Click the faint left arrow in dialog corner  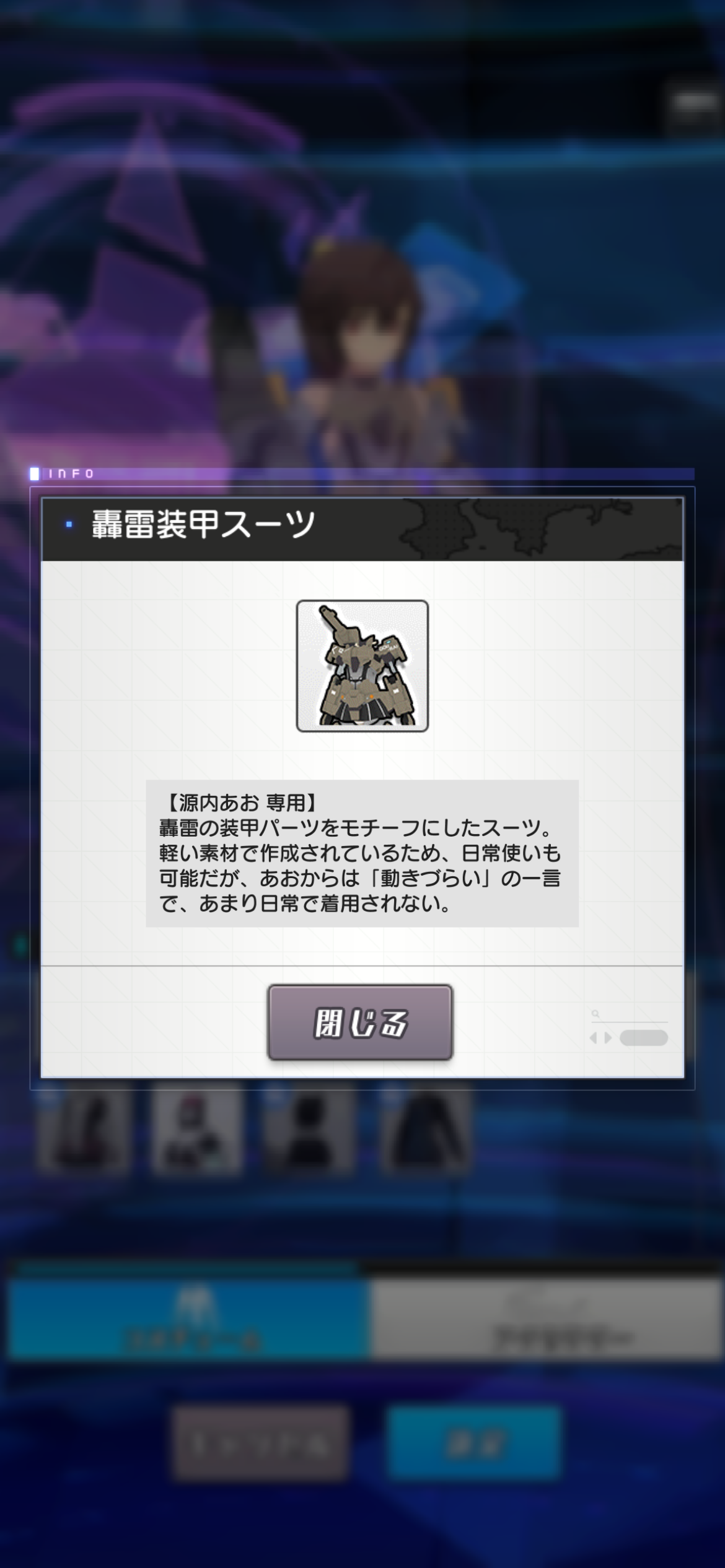point(594,1038)
